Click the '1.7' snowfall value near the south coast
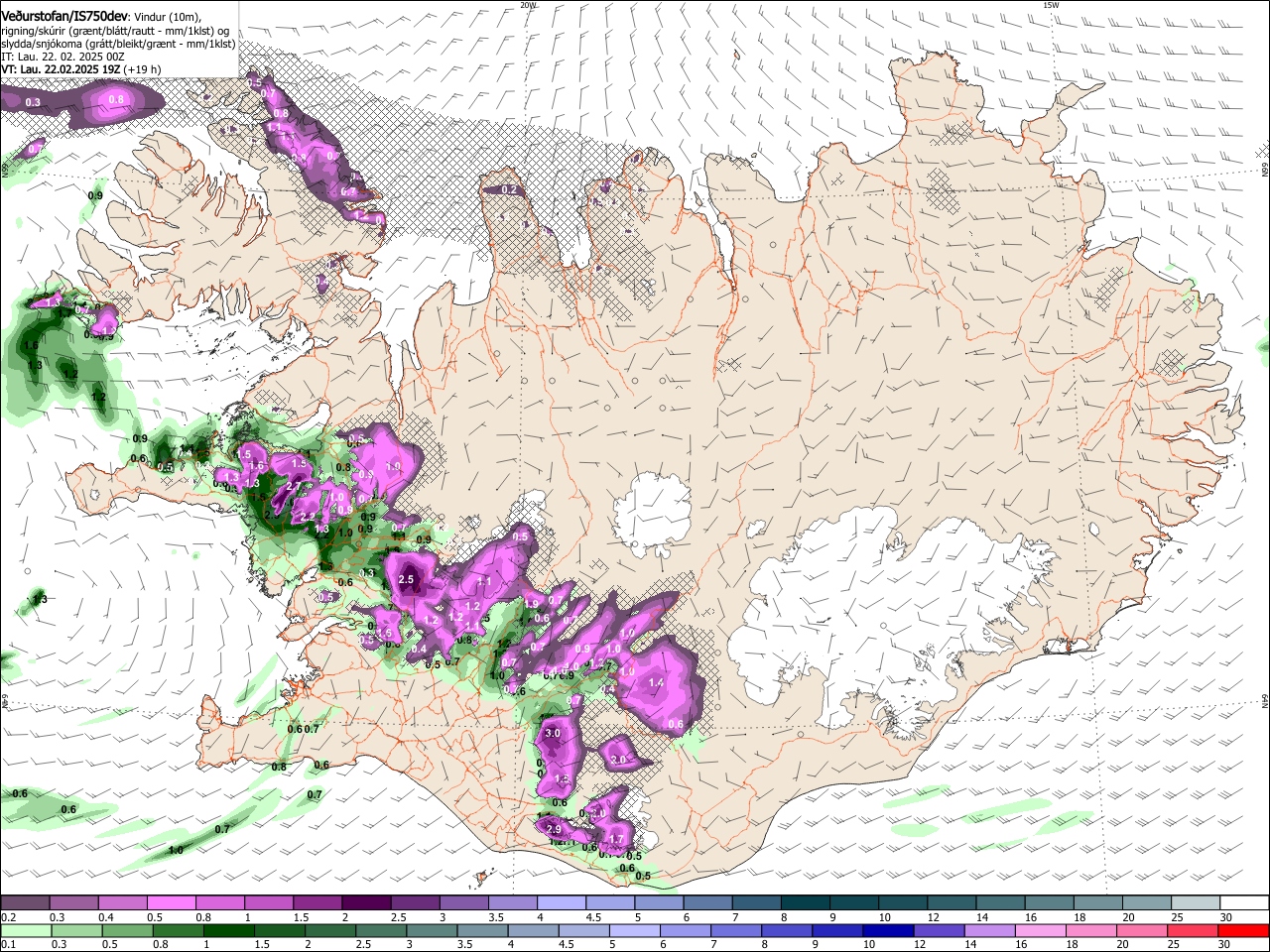The height and width of the screenshot is (952, 1270). (617, 839)
